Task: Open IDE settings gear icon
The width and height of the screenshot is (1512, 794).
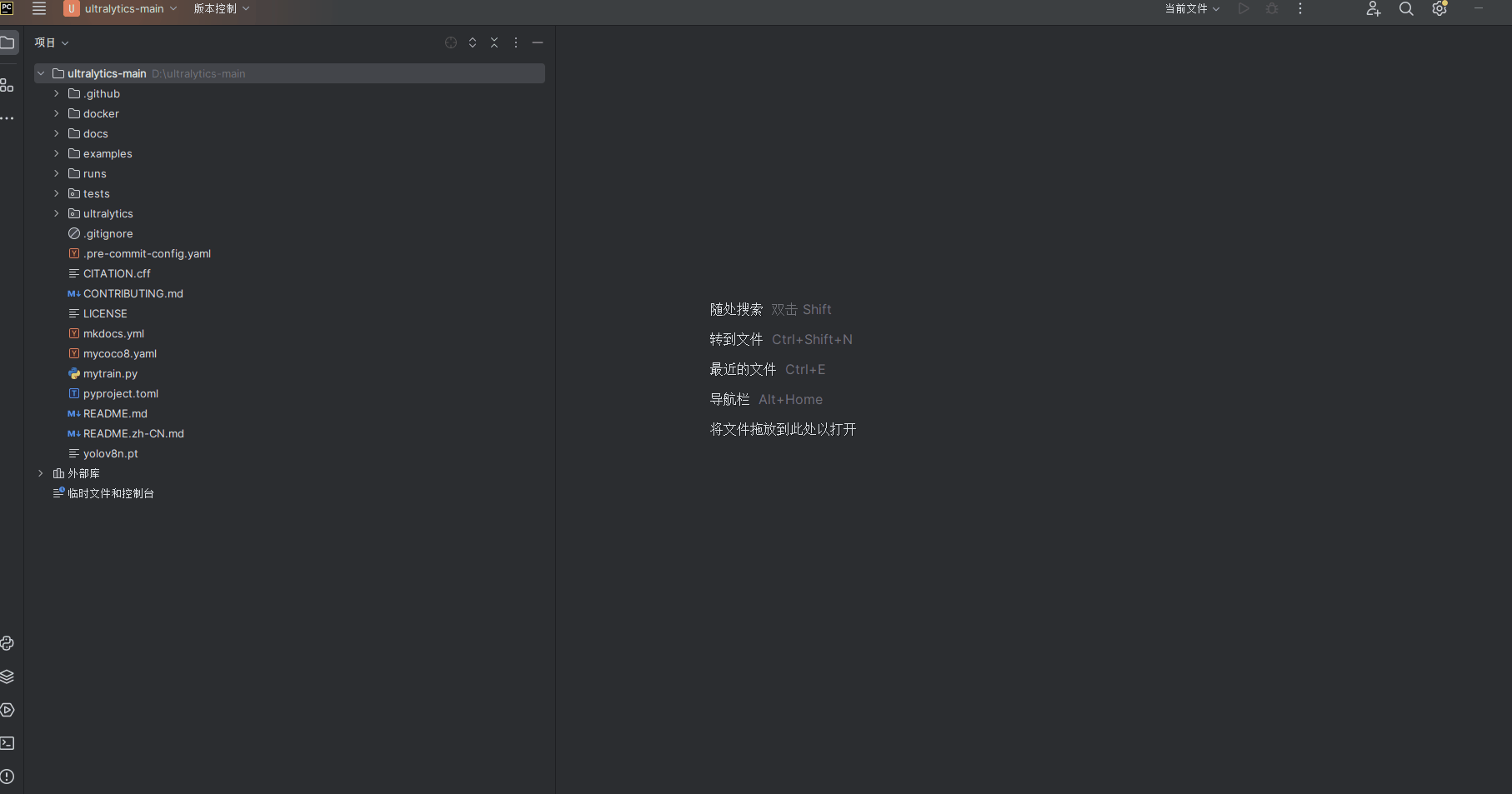Action: point(1439,8)
